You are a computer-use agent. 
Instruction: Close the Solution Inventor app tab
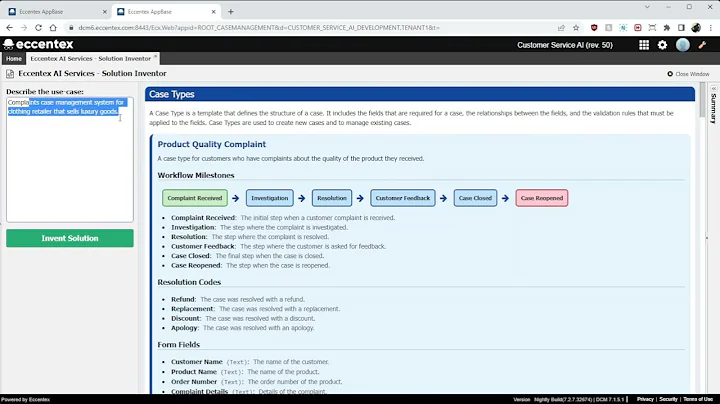point(155,56)
